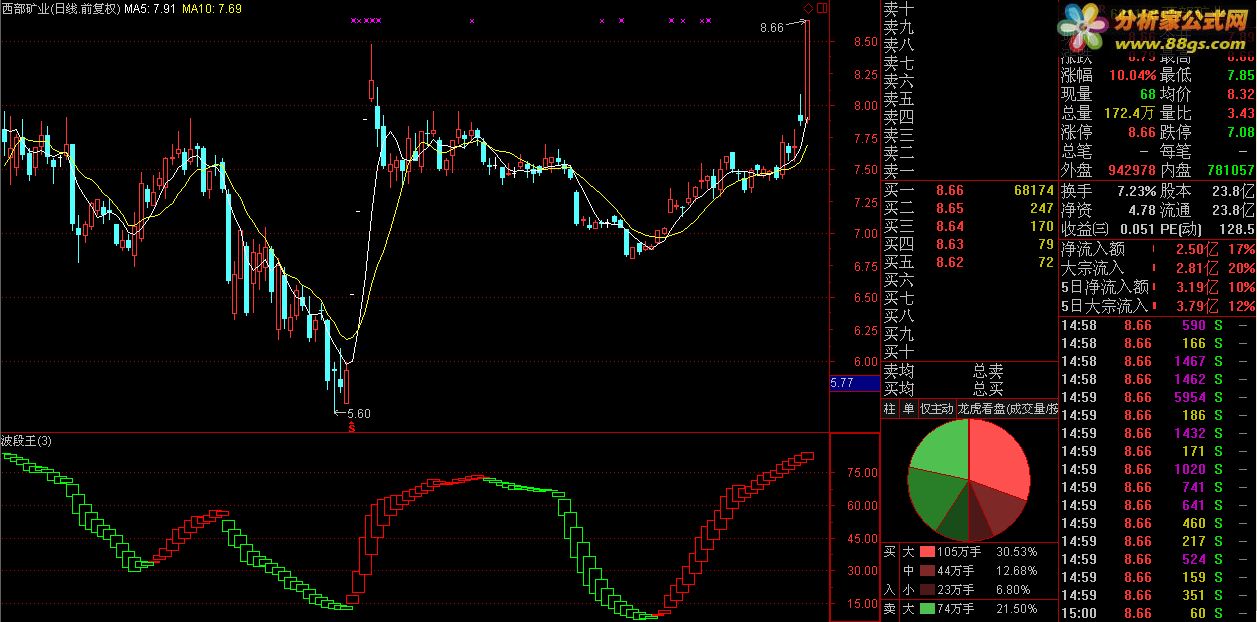
Task: Switch to the 柱 tab
Action: 890,408
